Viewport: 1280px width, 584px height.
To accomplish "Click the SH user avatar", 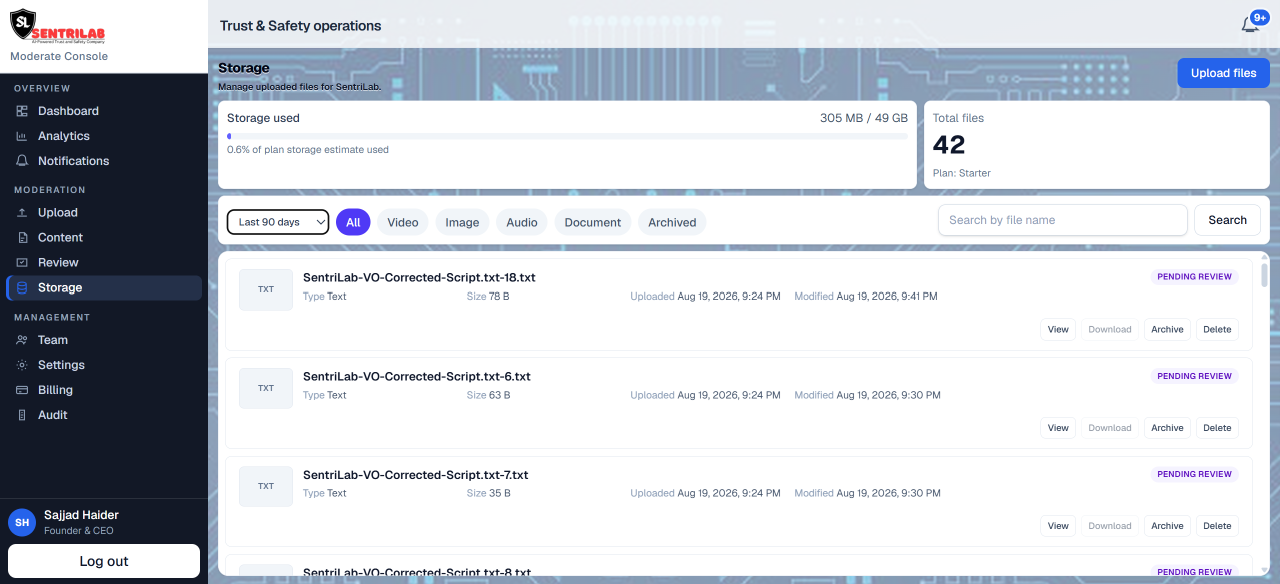I will coord(22,522).
